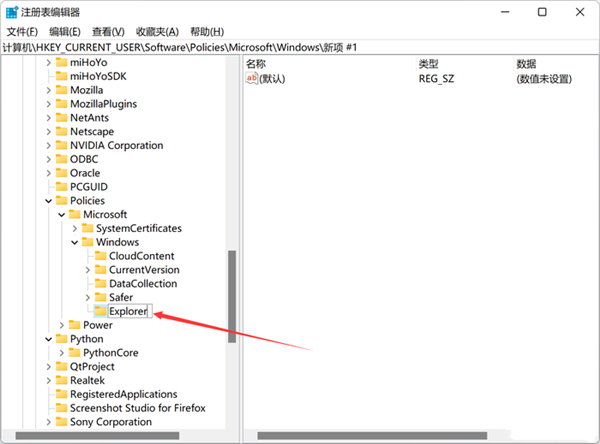
Task: Open the 帮助(H) menu
Action: [207, 32]
